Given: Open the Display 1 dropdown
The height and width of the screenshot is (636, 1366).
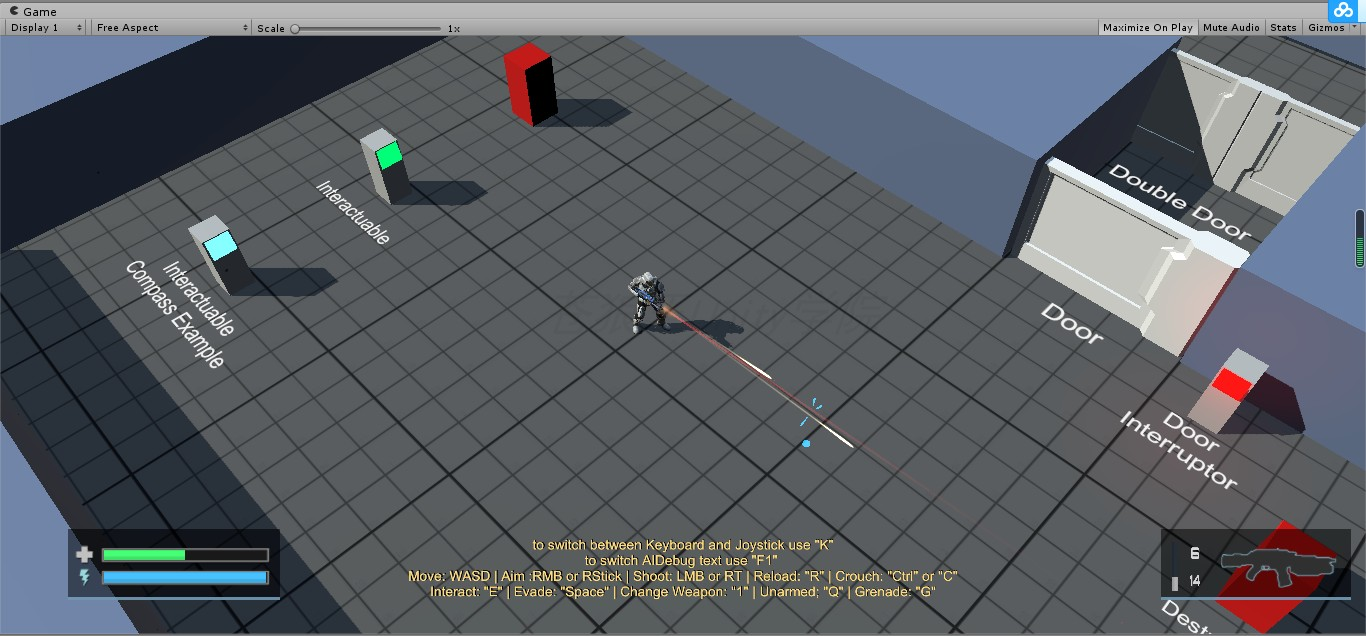Looking at the screenshot, I should (x=46, y=28).
